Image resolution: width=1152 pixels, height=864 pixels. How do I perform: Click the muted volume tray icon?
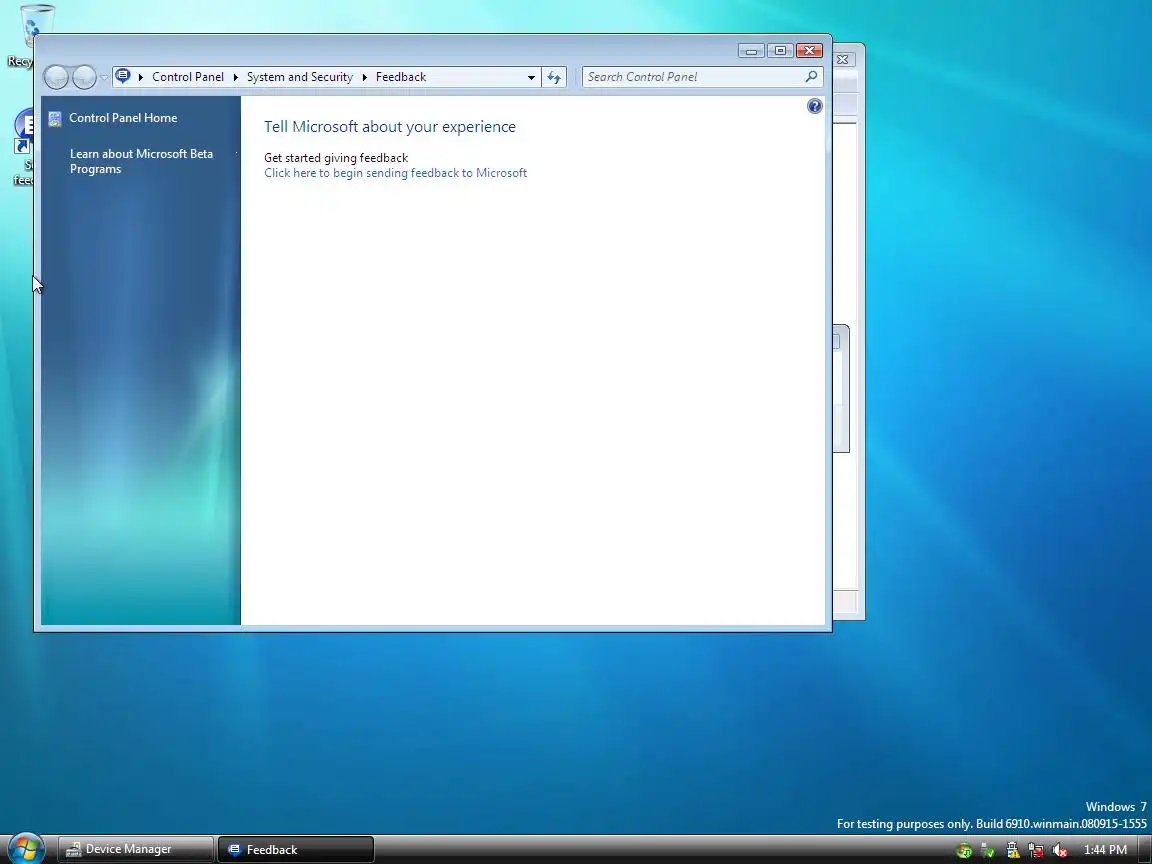pos(1059,850)
